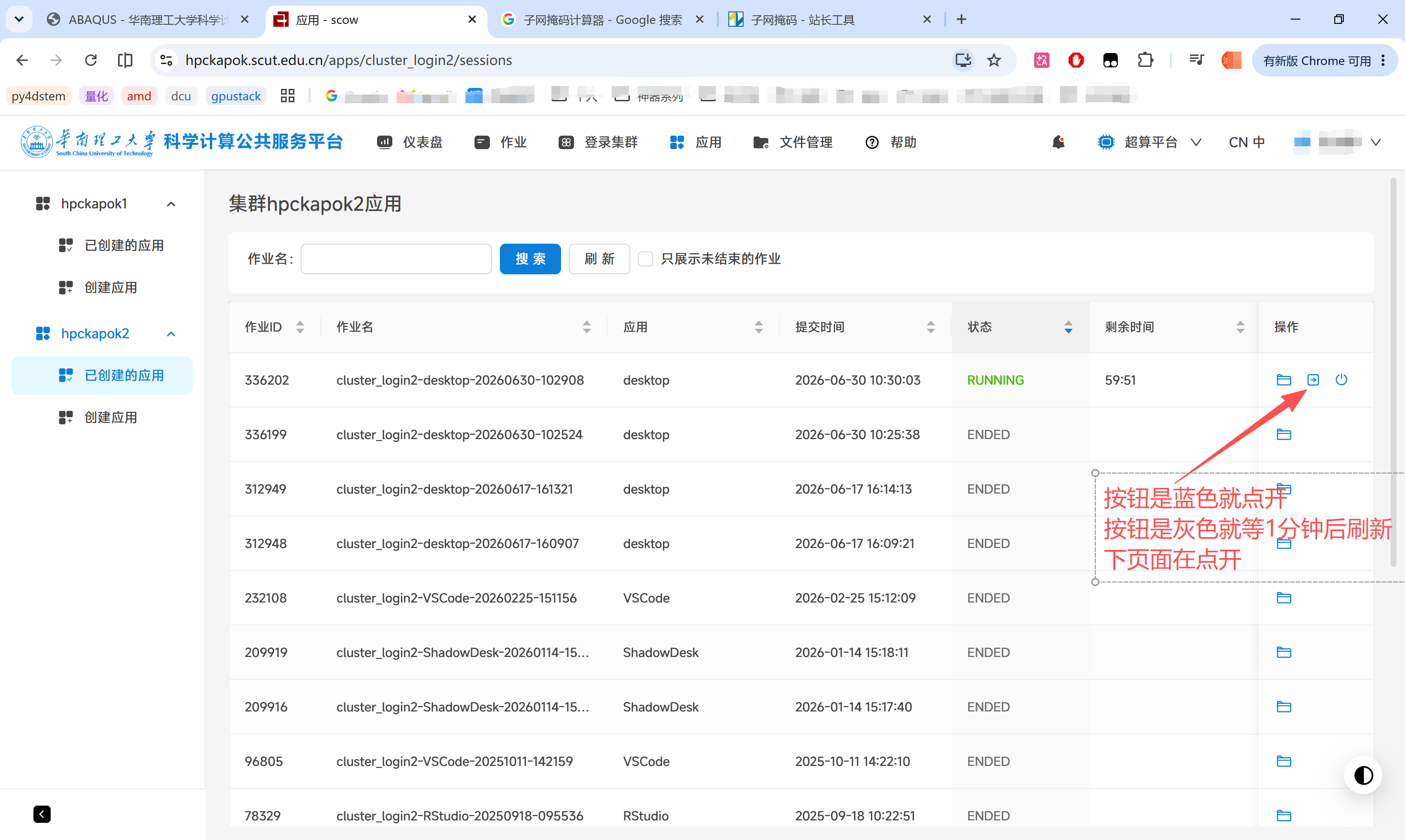1405x840 pixels.
Task: Open folder icon for job 96805
Action: [1283, 761]
